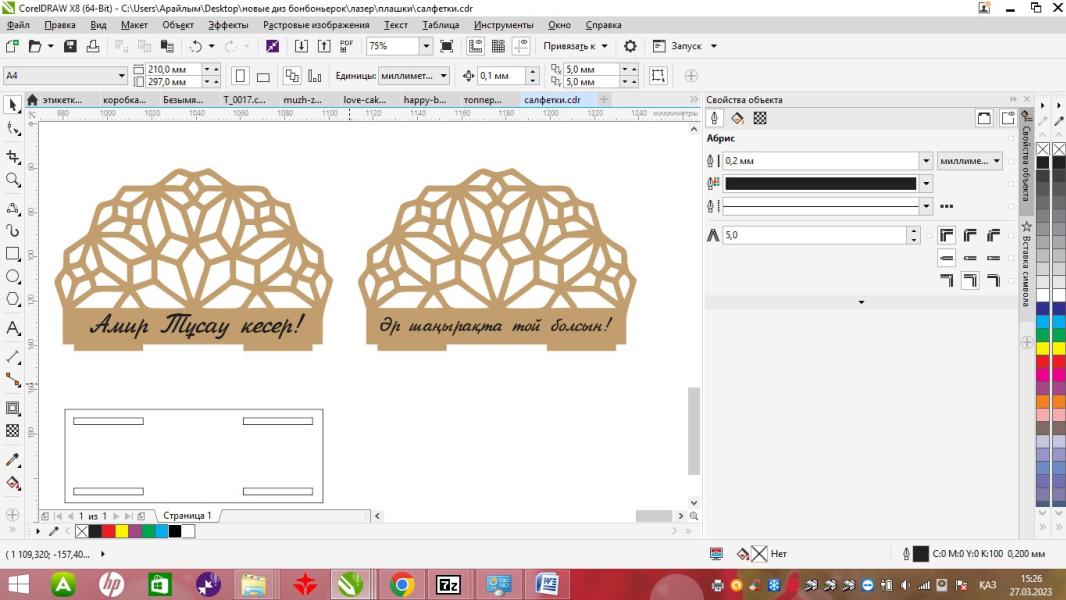Choose the Polygon tool
This screenshot has width=1066, height=600.
coord(12,299)
